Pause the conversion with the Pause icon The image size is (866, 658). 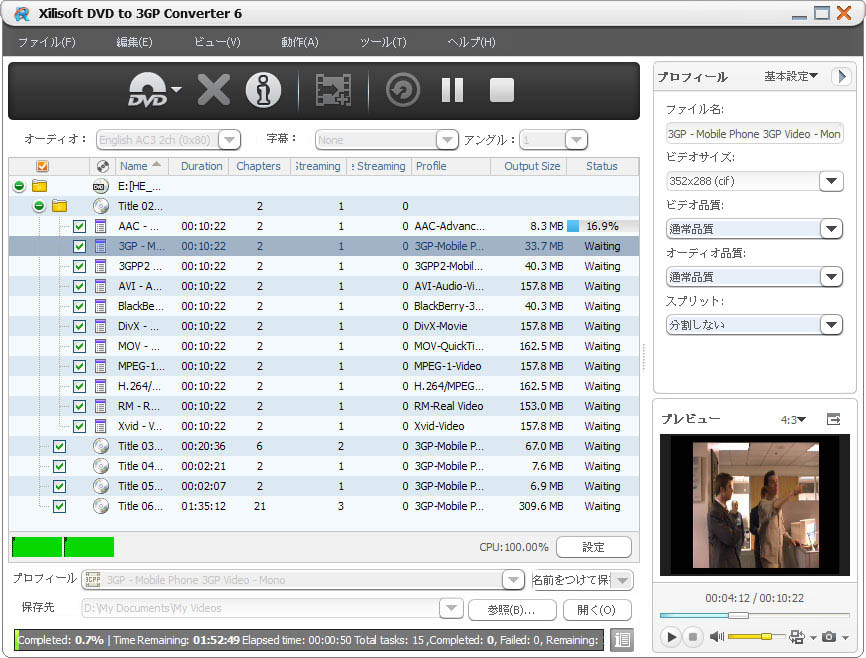point(452,91)
